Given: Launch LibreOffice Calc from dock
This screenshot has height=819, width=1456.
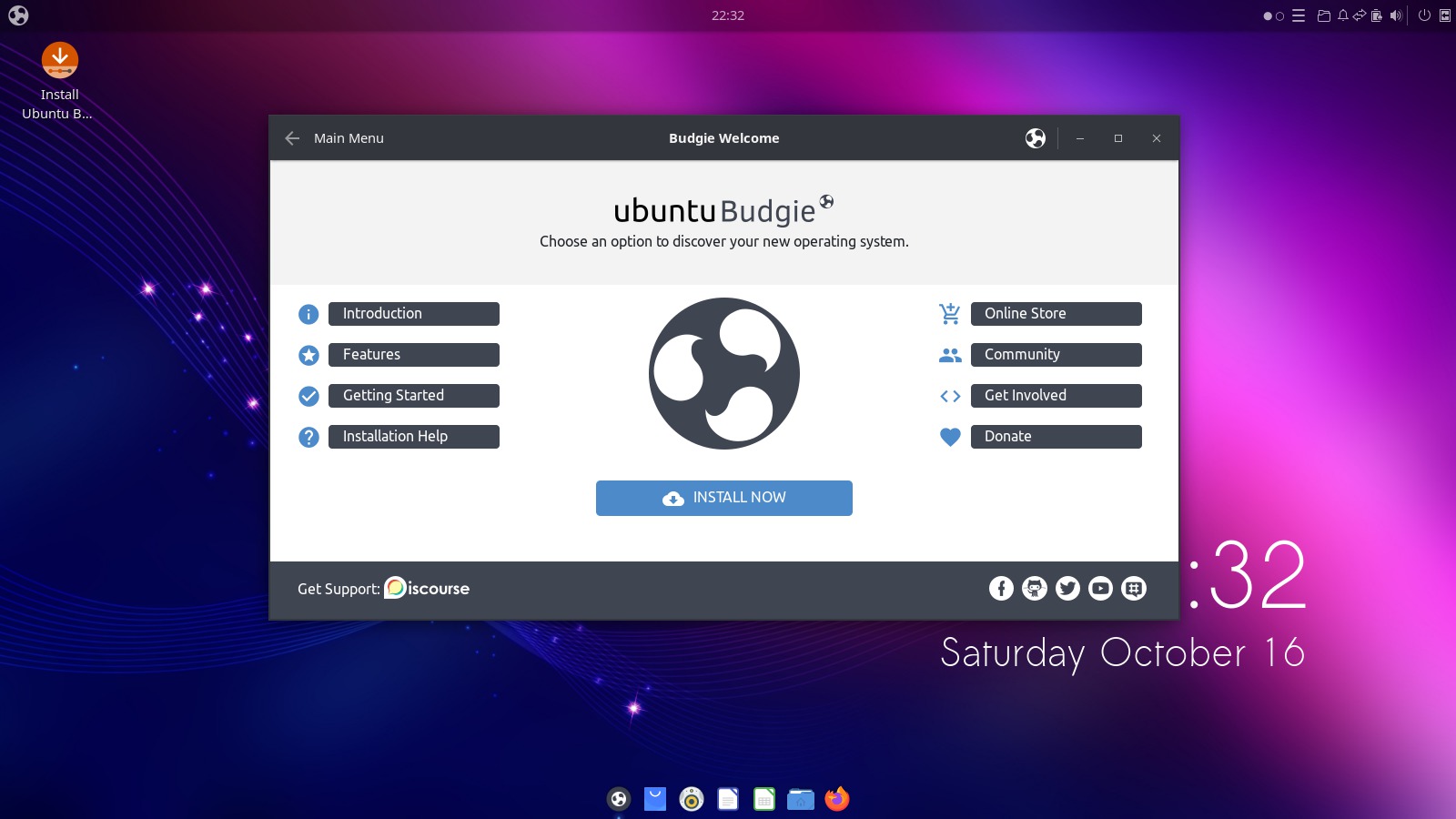Looking at the screenshot, I should 764,799.
